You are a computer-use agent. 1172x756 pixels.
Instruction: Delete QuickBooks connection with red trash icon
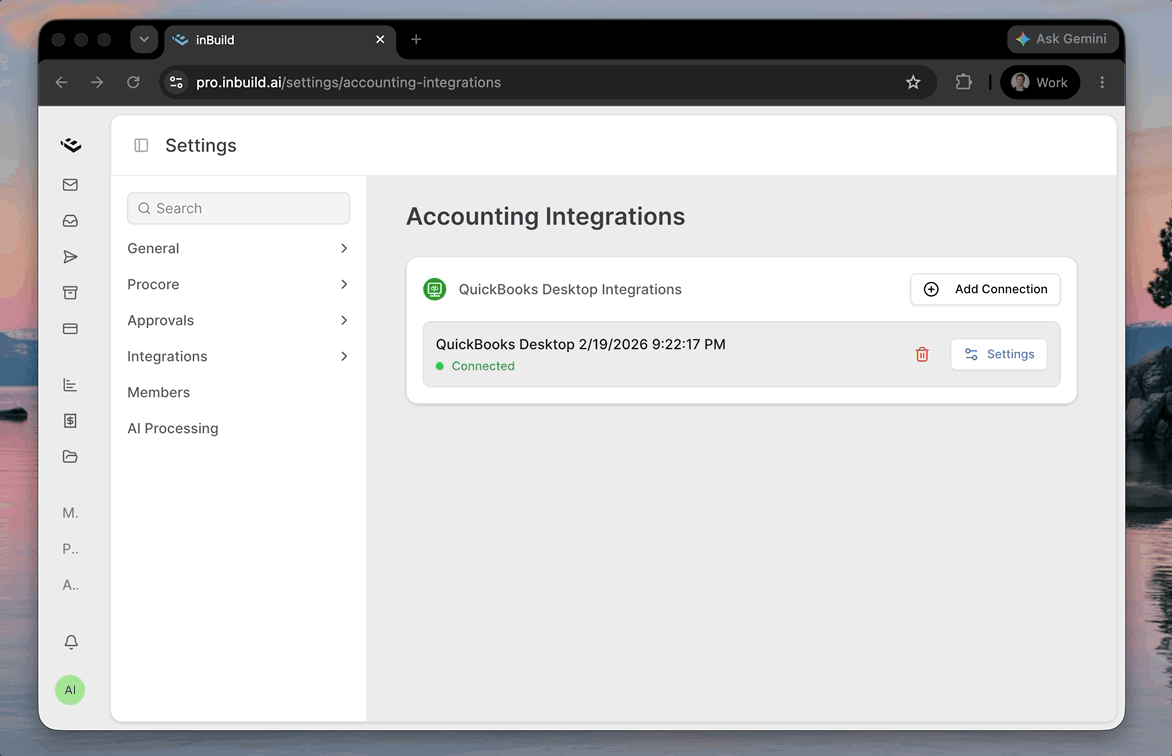[x=922, y=354]
